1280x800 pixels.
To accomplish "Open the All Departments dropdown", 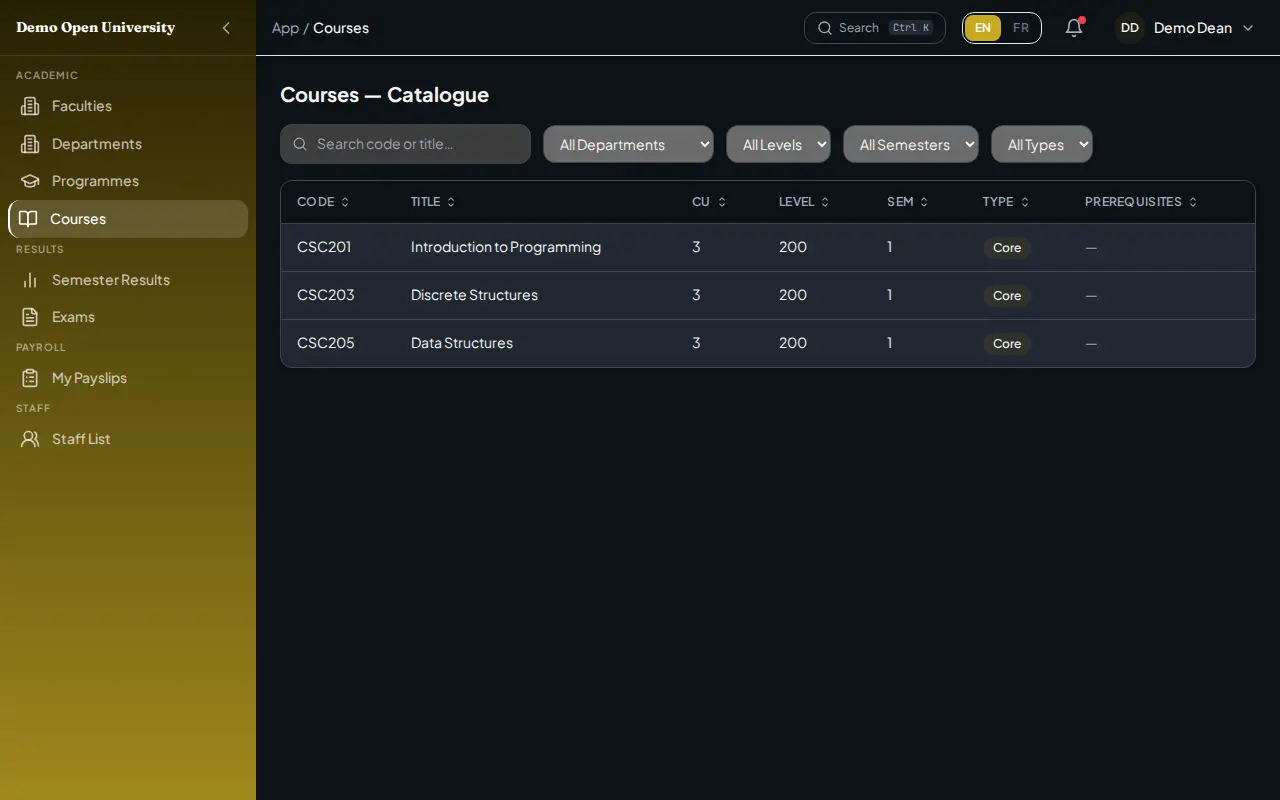I will click(628, 144).
